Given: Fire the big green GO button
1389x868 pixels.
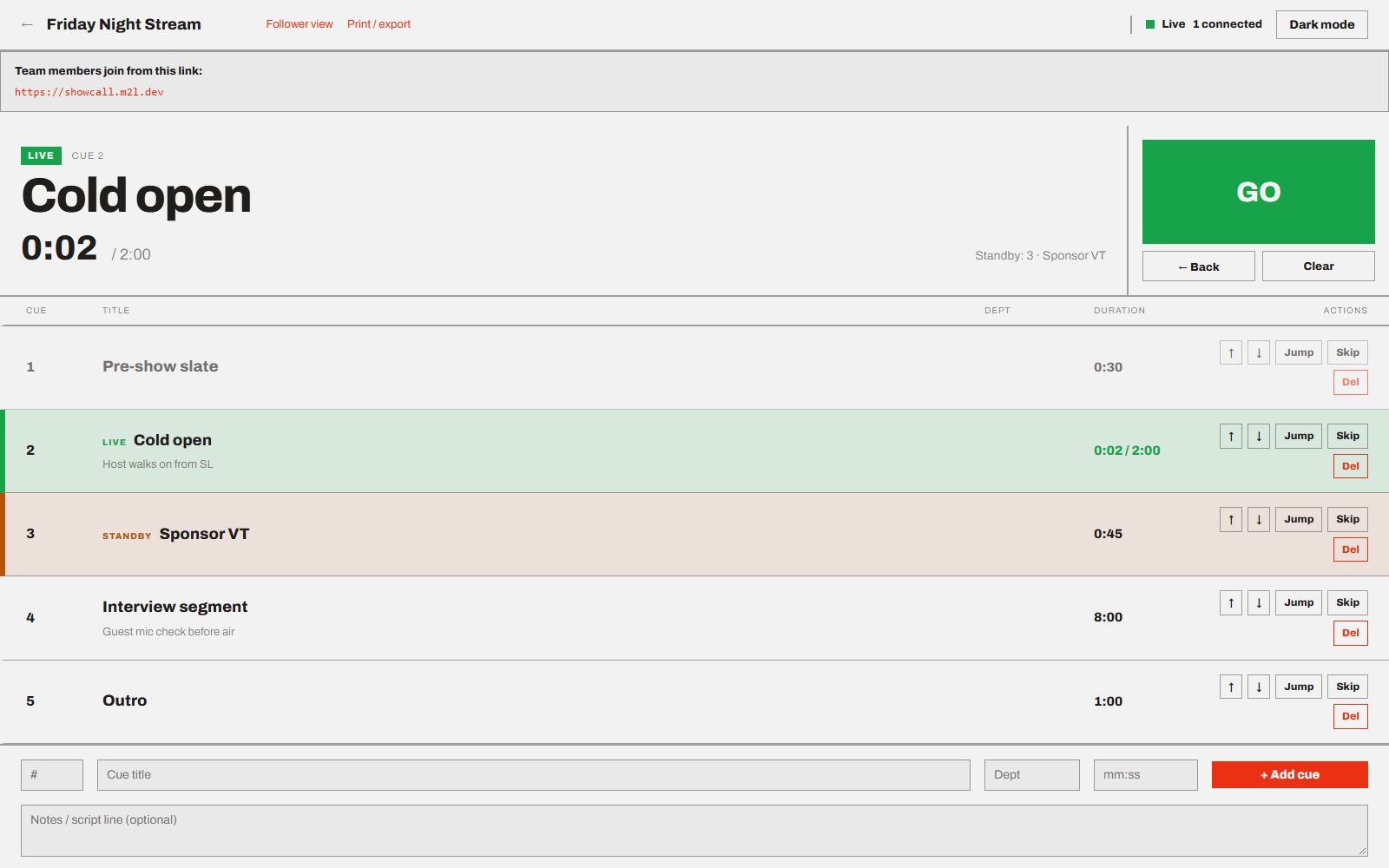Looking at the screenshot, I should point(1259,192).
